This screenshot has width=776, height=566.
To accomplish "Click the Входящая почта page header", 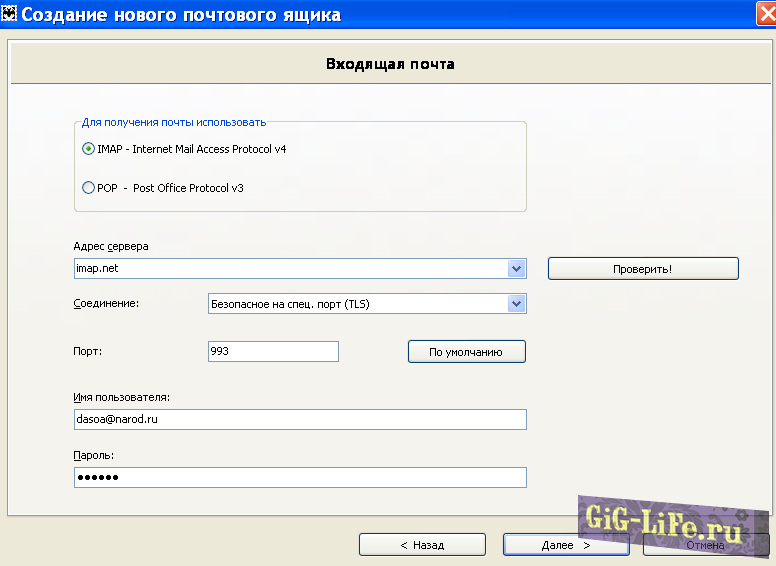I will [390, 64].
